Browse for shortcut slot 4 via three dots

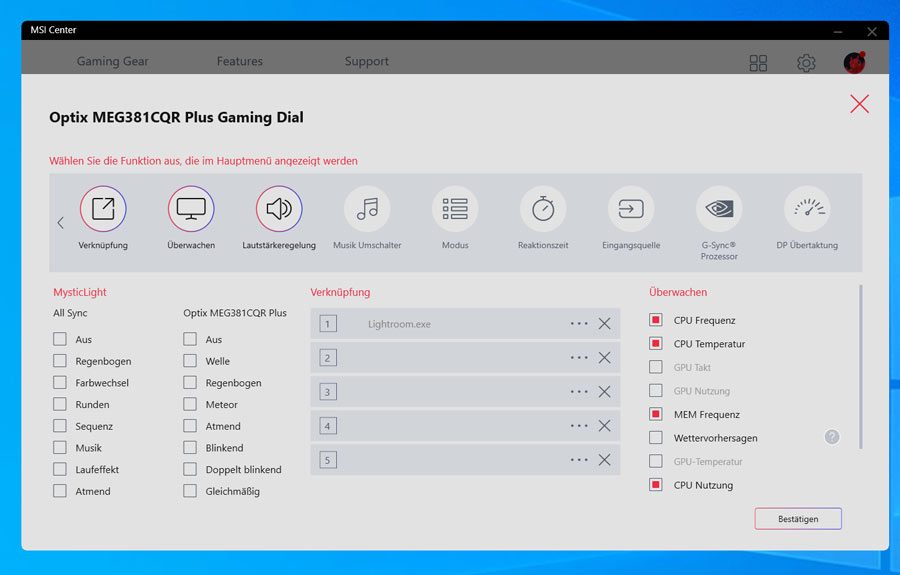pyautogui.click(x=579, y=426)
